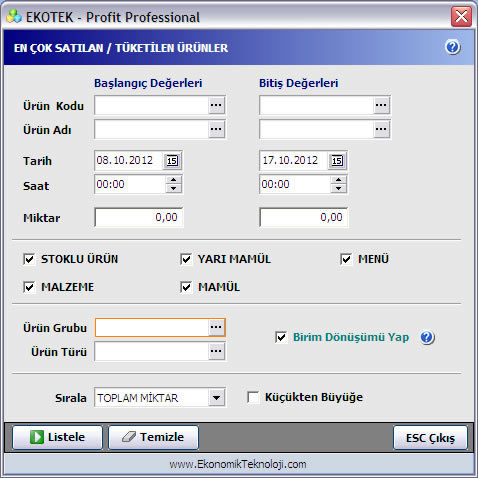
Task: Decrease start Saat with down arrow
Action: pyautogui.click(x=173, y=189)
